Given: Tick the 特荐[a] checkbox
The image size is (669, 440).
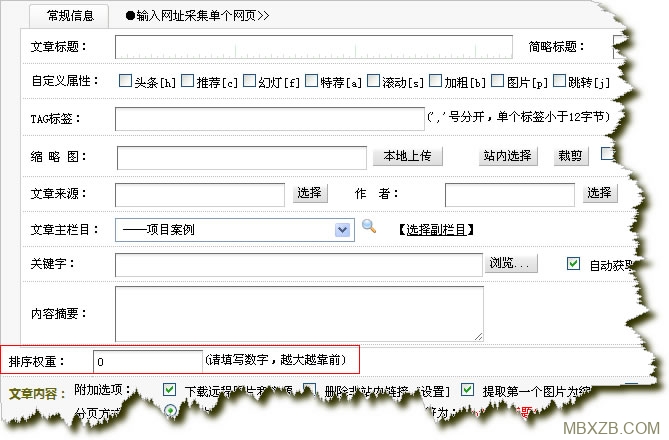Looking at the screenshot, I should pos(311,80).
